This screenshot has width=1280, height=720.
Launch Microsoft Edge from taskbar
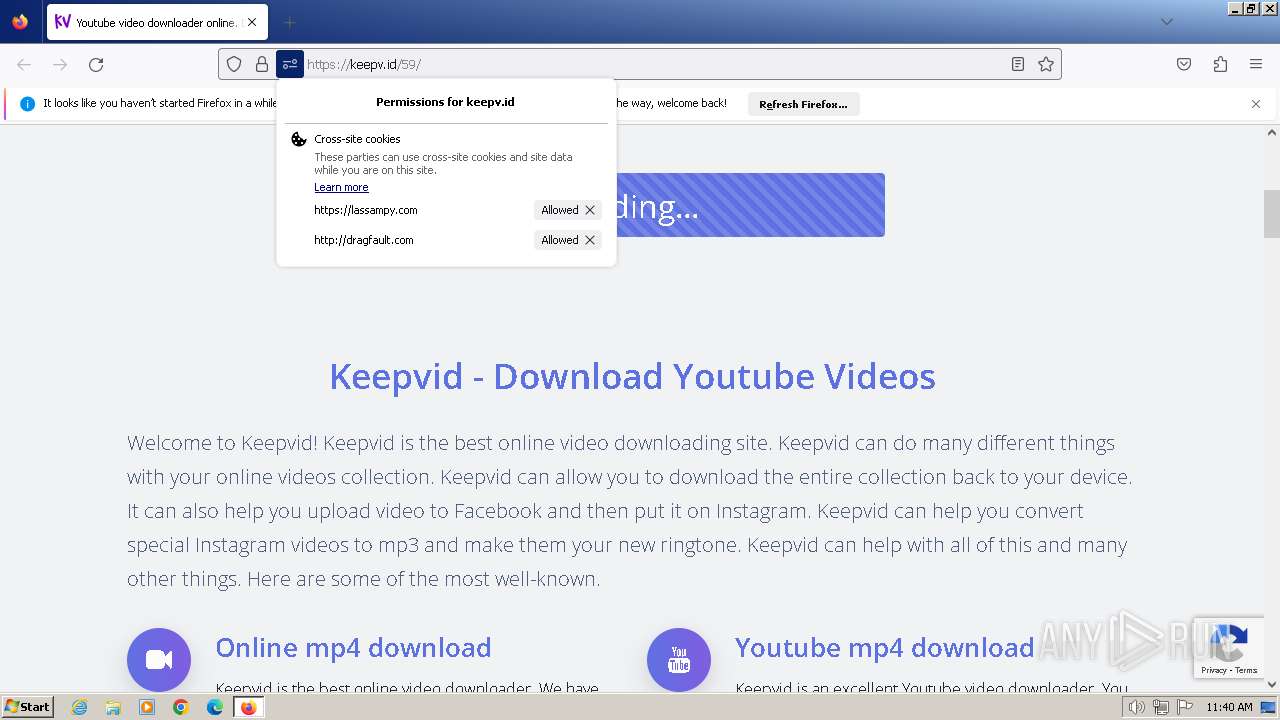(215, 707)
